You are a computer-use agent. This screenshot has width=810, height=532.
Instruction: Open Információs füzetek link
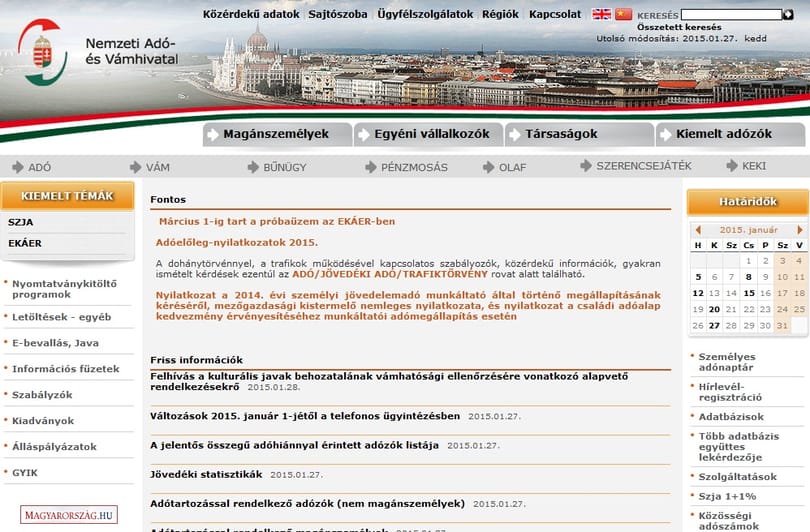tap(66, 369)
